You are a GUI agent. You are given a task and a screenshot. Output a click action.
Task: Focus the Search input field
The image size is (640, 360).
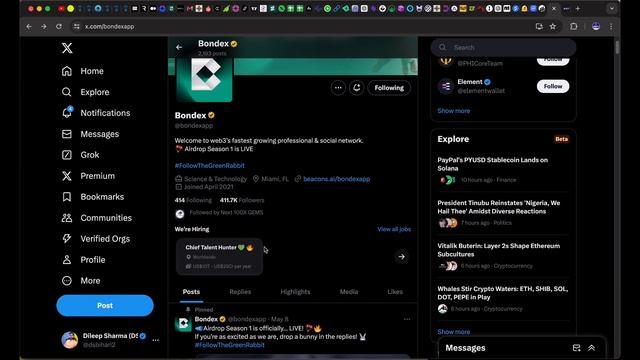click(x=503, y=48)
